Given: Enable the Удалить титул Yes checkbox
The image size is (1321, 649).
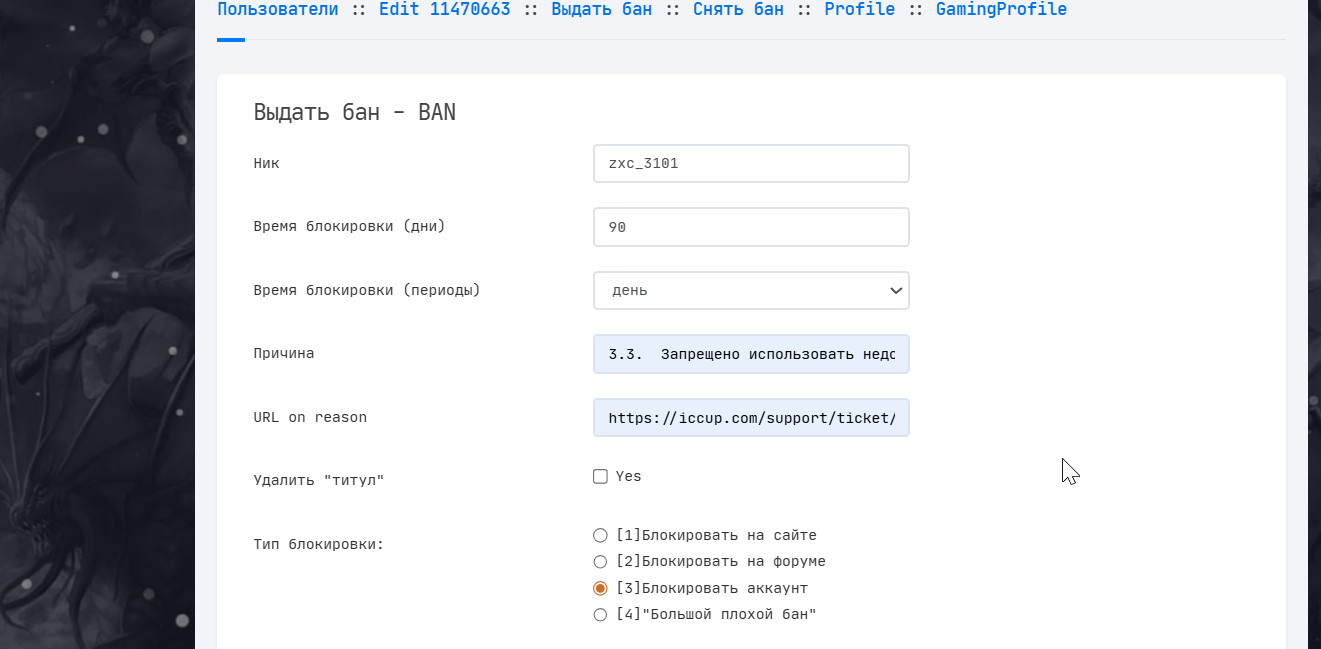Looking at the screenshot, I should click(600, 477).
